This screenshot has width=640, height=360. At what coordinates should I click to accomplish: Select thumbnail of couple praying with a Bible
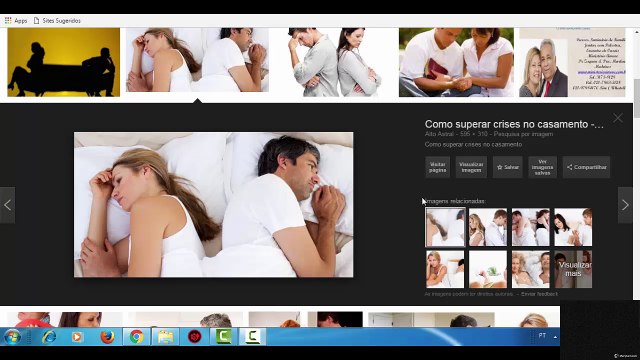(456, 62)
